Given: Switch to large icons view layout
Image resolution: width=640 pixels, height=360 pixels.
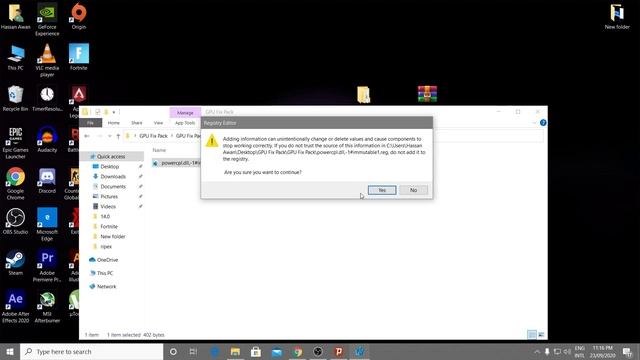Looking at the screenshot, I should [541, 335].
